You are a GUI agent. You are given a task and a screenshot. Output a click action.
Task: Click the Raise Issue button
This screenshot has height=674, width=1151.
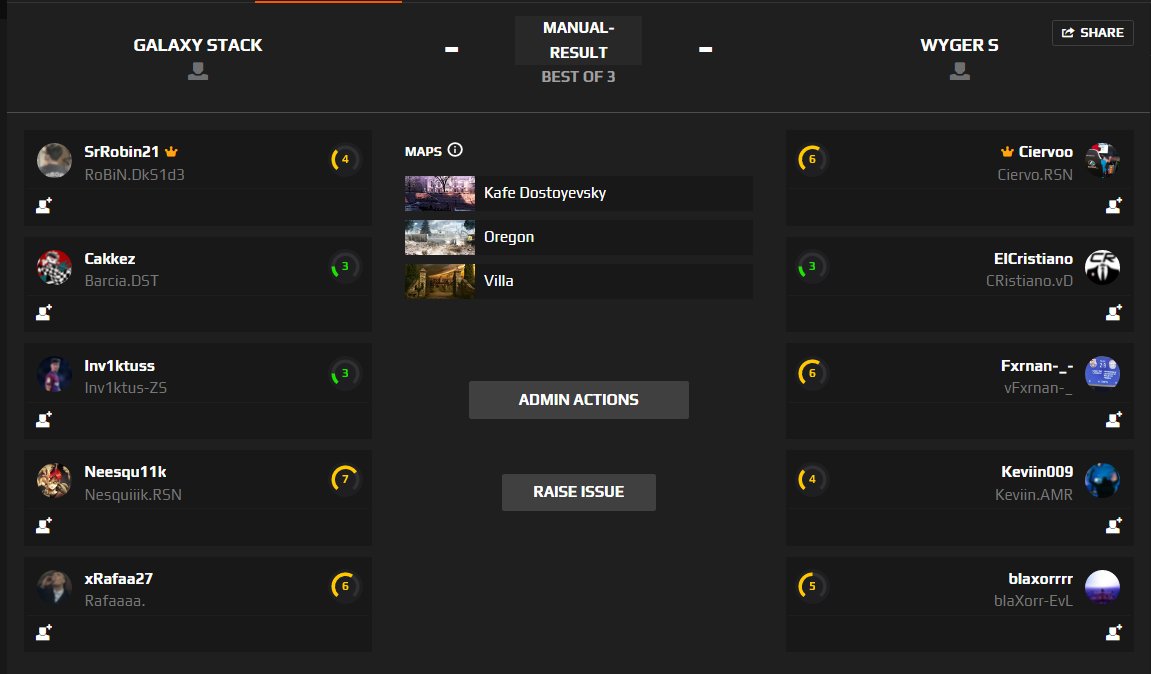click(x=578, y=492)
